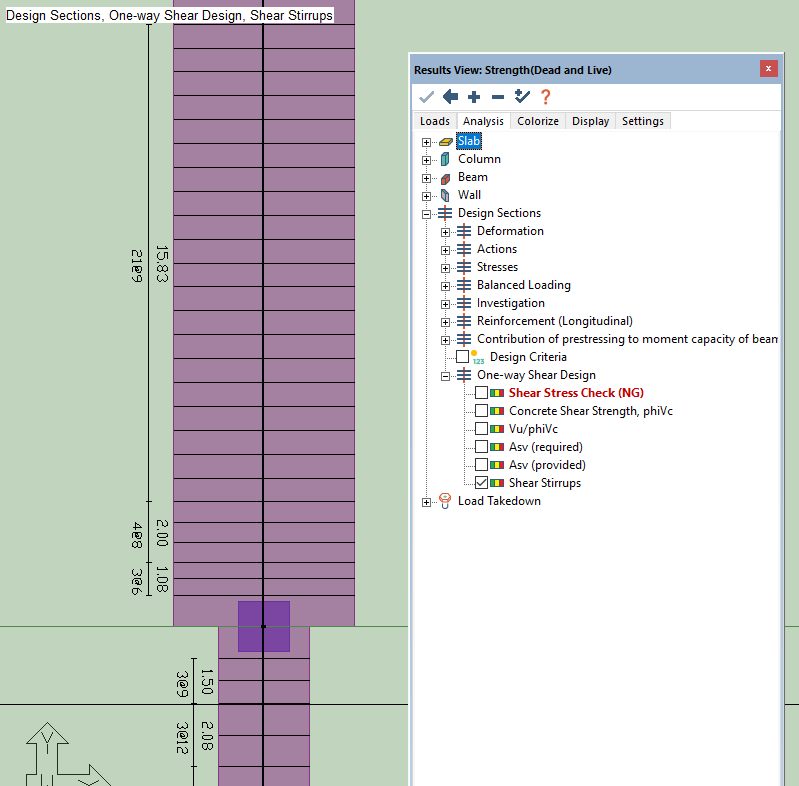Click the Balanced Loading tree label
This screenshot has height=786, width=799.
point(523,285)
